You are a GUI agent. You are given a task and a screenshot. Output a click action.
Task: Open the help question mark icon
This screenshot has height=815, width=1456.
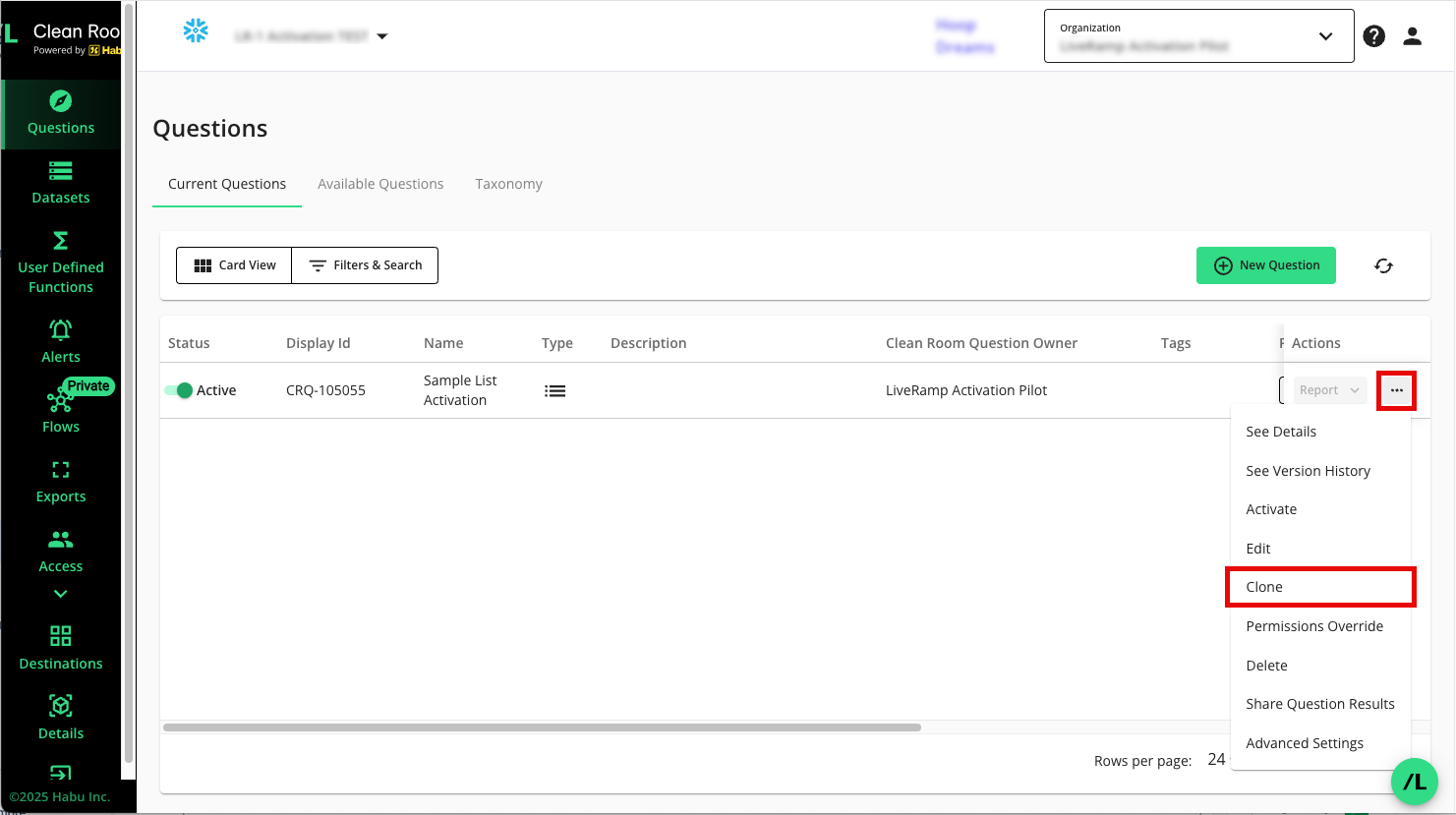(x=1374, y=36)
